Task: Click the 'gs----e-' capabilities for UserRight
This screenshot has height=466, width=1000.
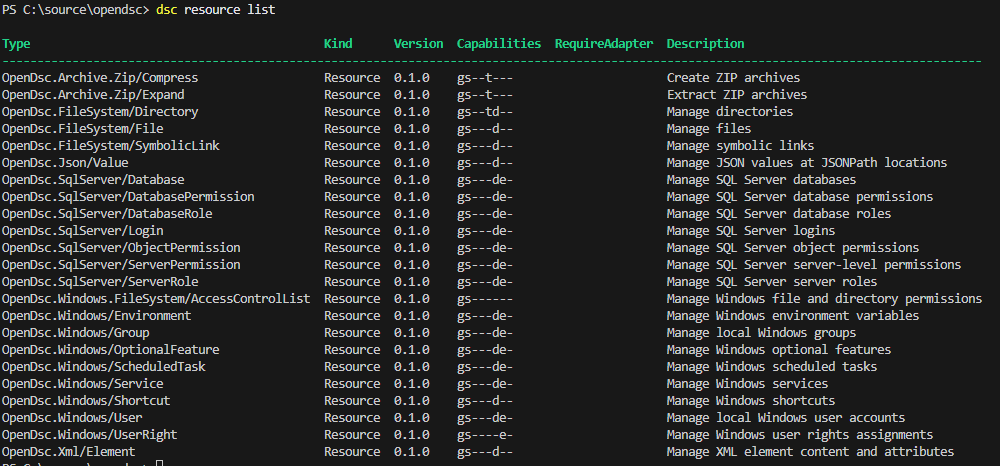Action: (485, 435)
